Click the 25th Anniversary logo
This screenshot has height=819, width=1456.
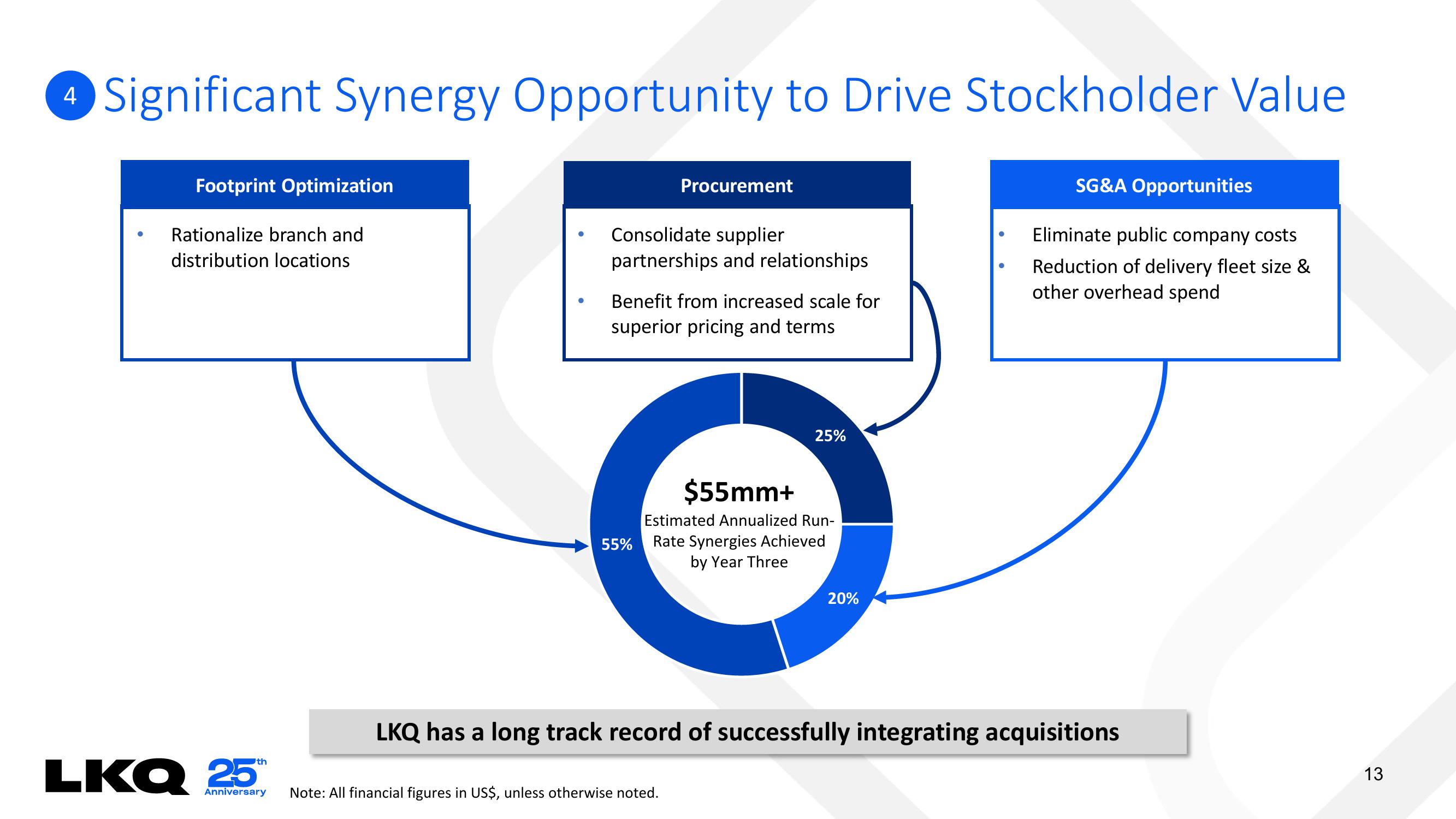tap(236, 777)
